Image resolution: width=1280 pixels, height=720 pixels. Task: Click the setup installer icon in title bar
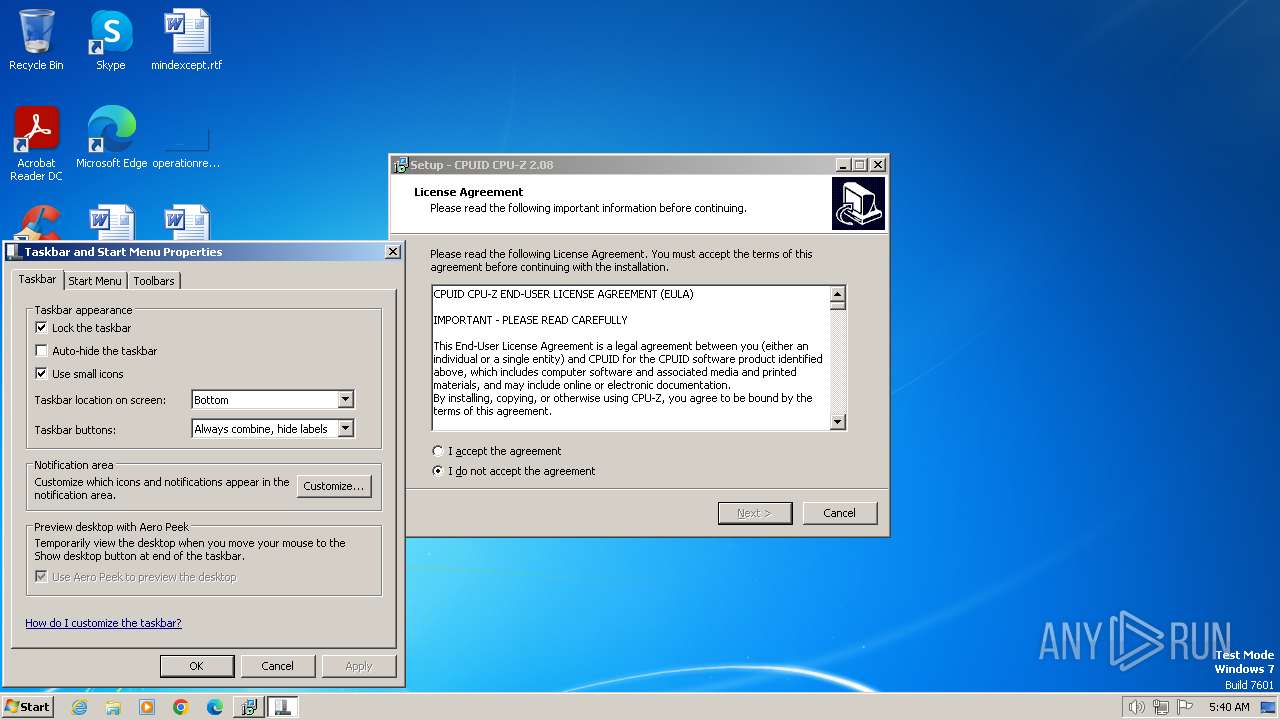coord(400,165)
